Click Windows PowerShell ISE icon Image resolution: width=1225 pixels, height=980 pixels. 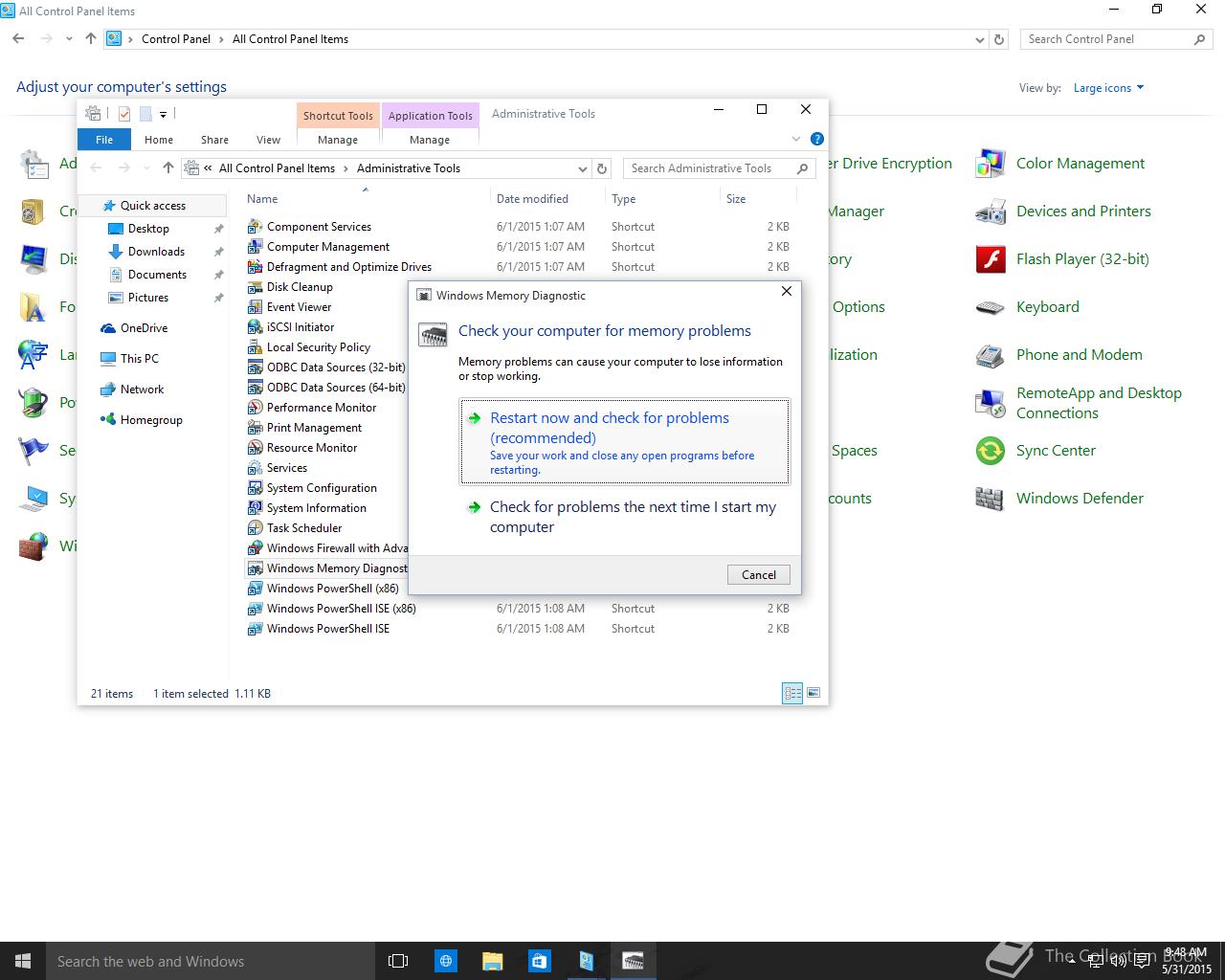point(255,629)
